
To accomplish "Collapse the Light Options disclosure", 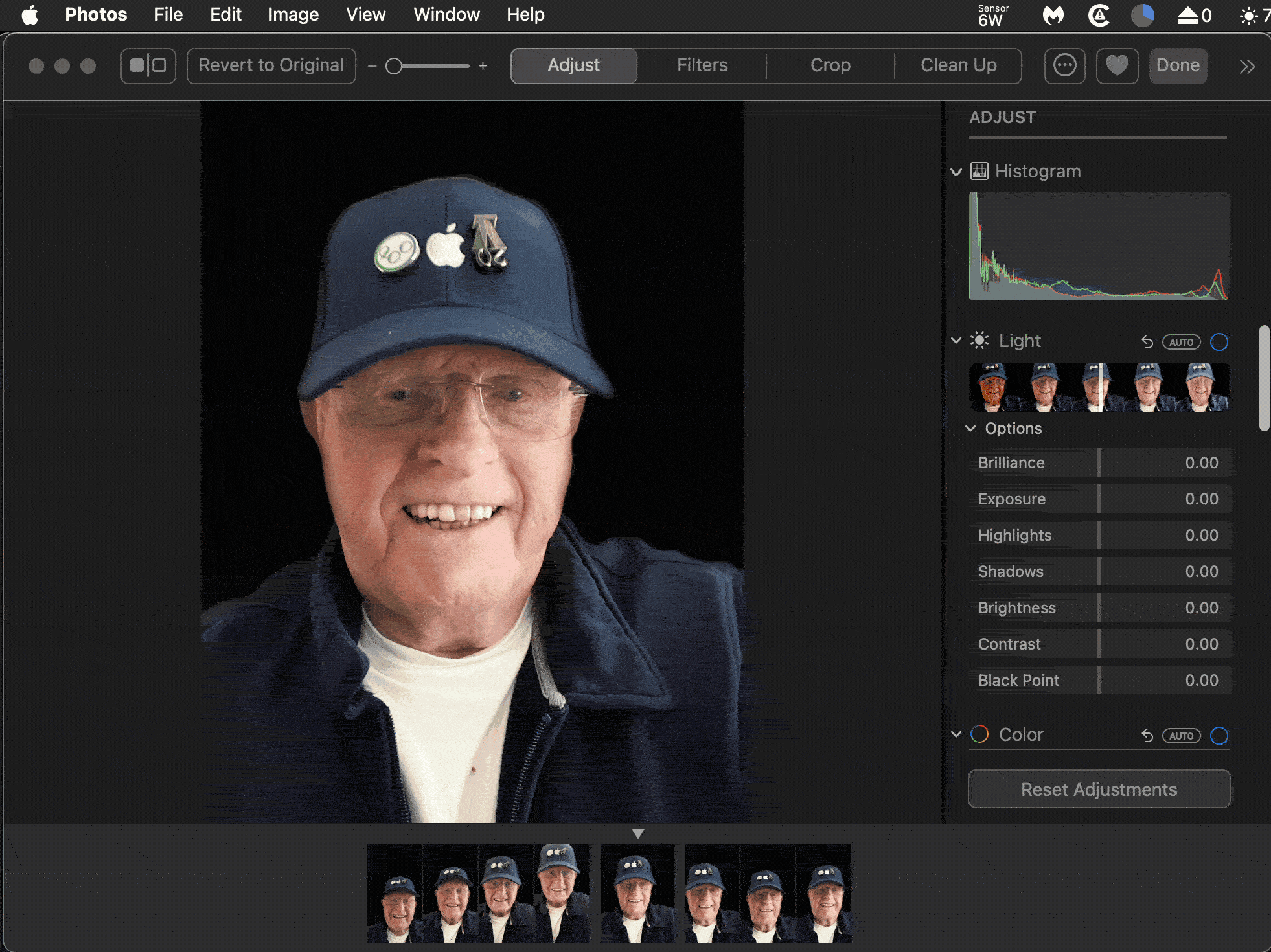I will 970,429.
